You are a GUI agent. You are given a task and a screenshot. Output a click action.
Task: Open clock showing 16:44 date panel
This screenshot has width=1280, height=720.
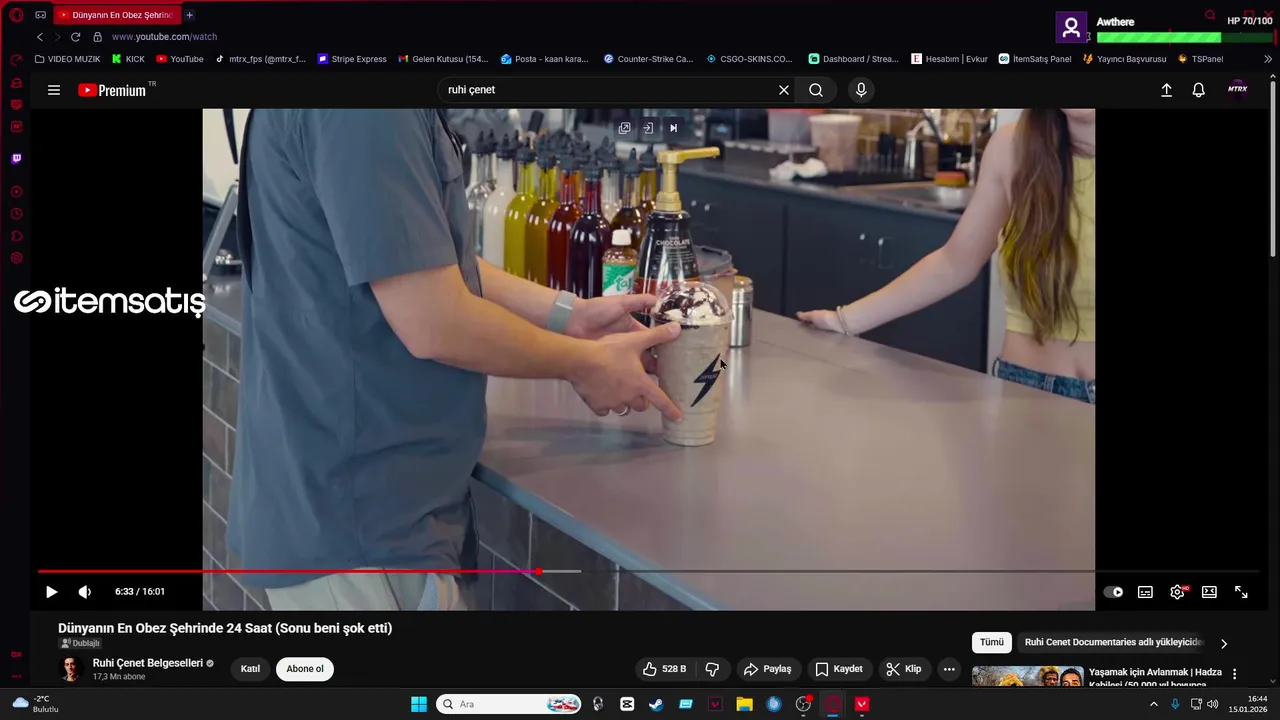coord(1249,704)
